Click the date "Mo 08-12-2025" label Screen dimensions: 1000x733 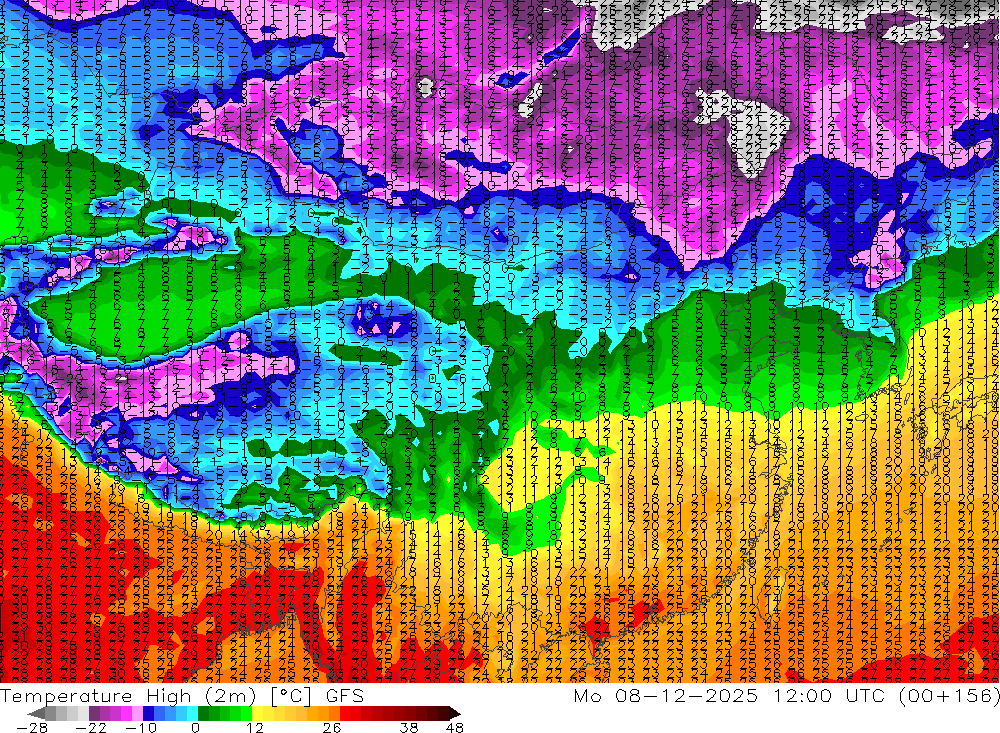(x=666, y=695)
